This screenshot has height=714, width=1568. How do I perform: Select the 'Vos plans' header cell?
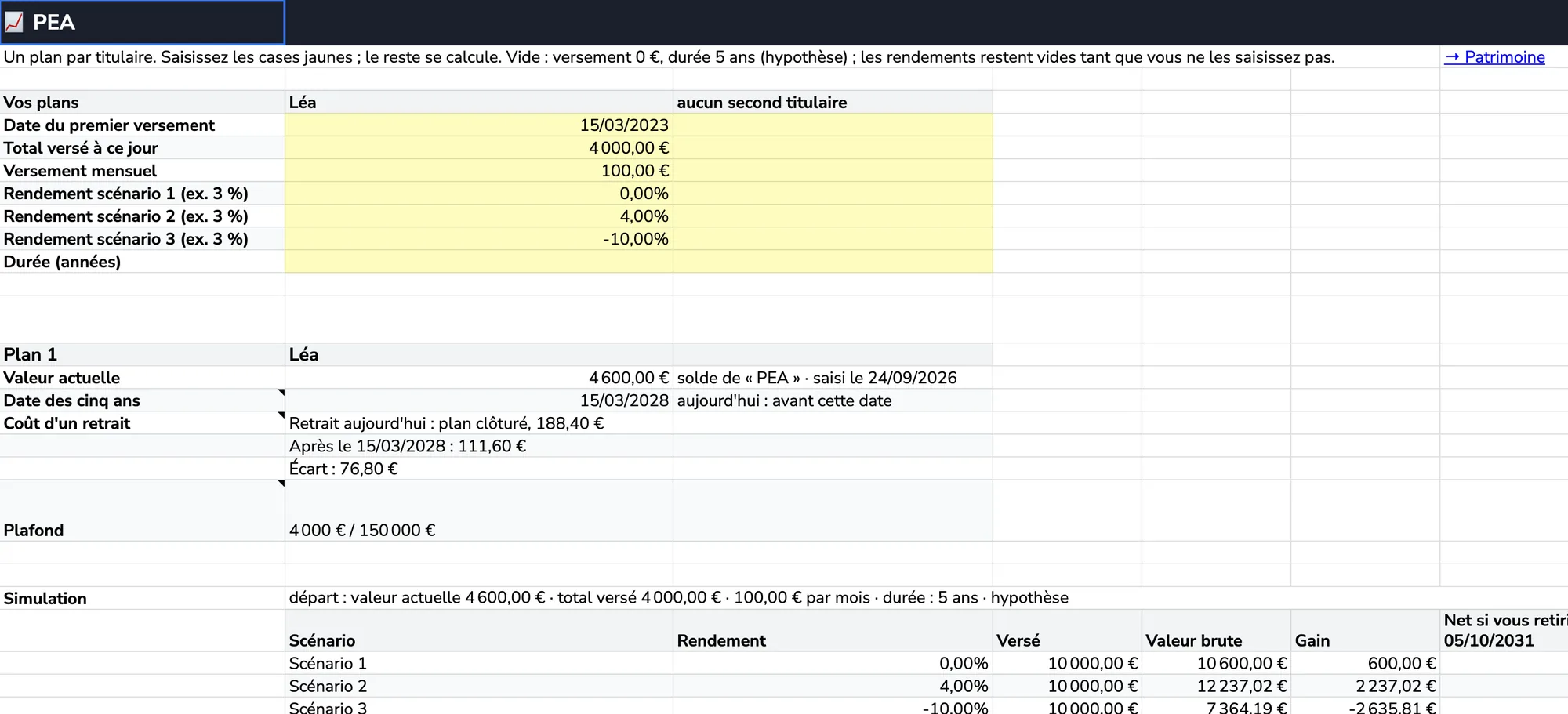pos(142,103)
